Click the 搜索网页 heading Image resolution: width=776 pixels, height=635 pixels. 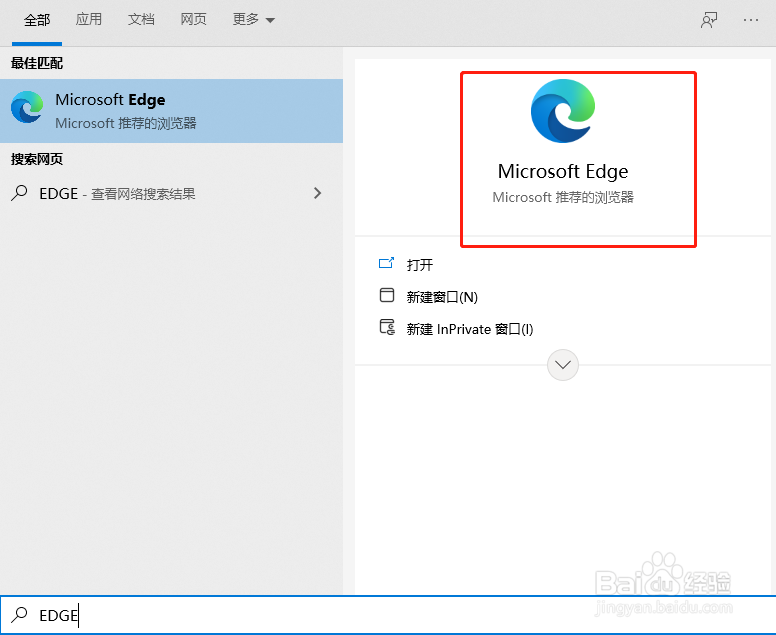37,159
